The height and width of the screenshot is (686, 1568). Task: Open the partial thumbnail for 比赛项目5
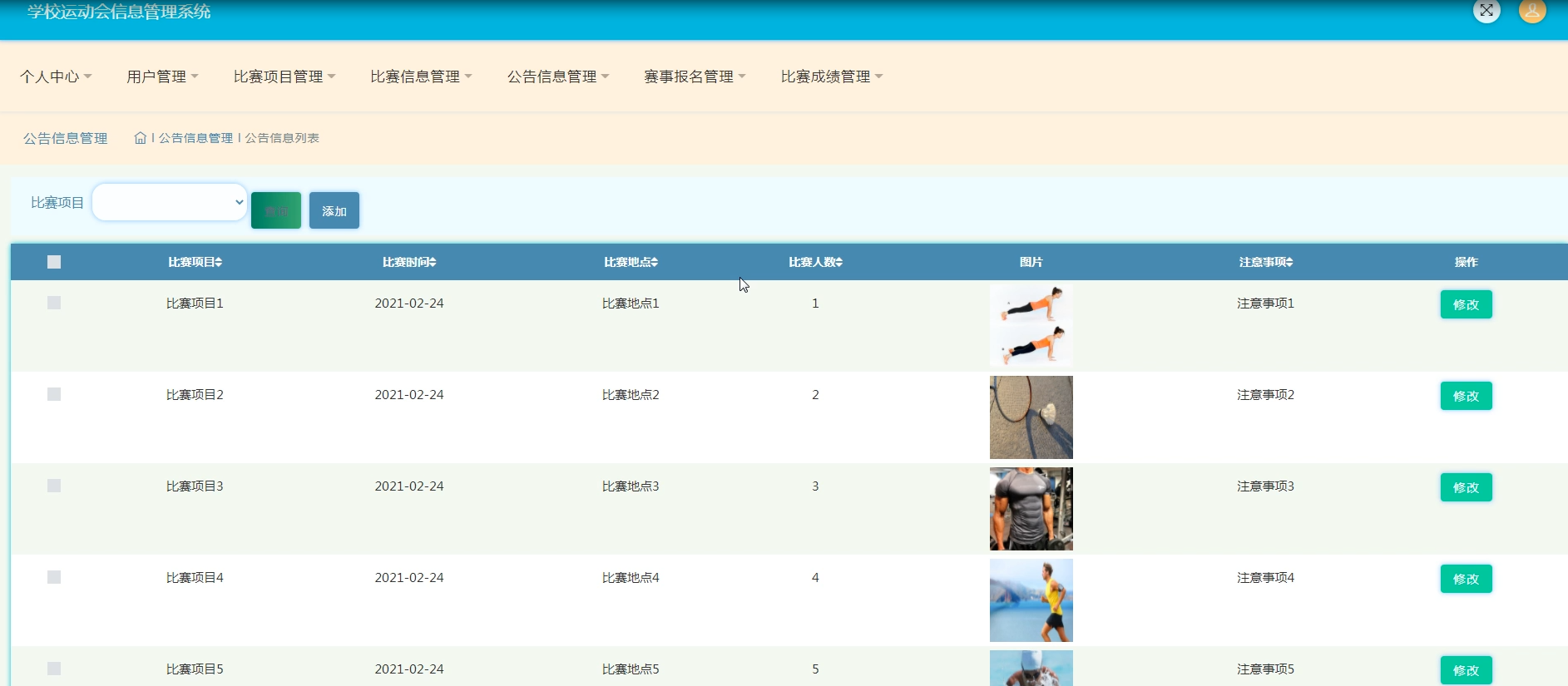coord(1031,668)
